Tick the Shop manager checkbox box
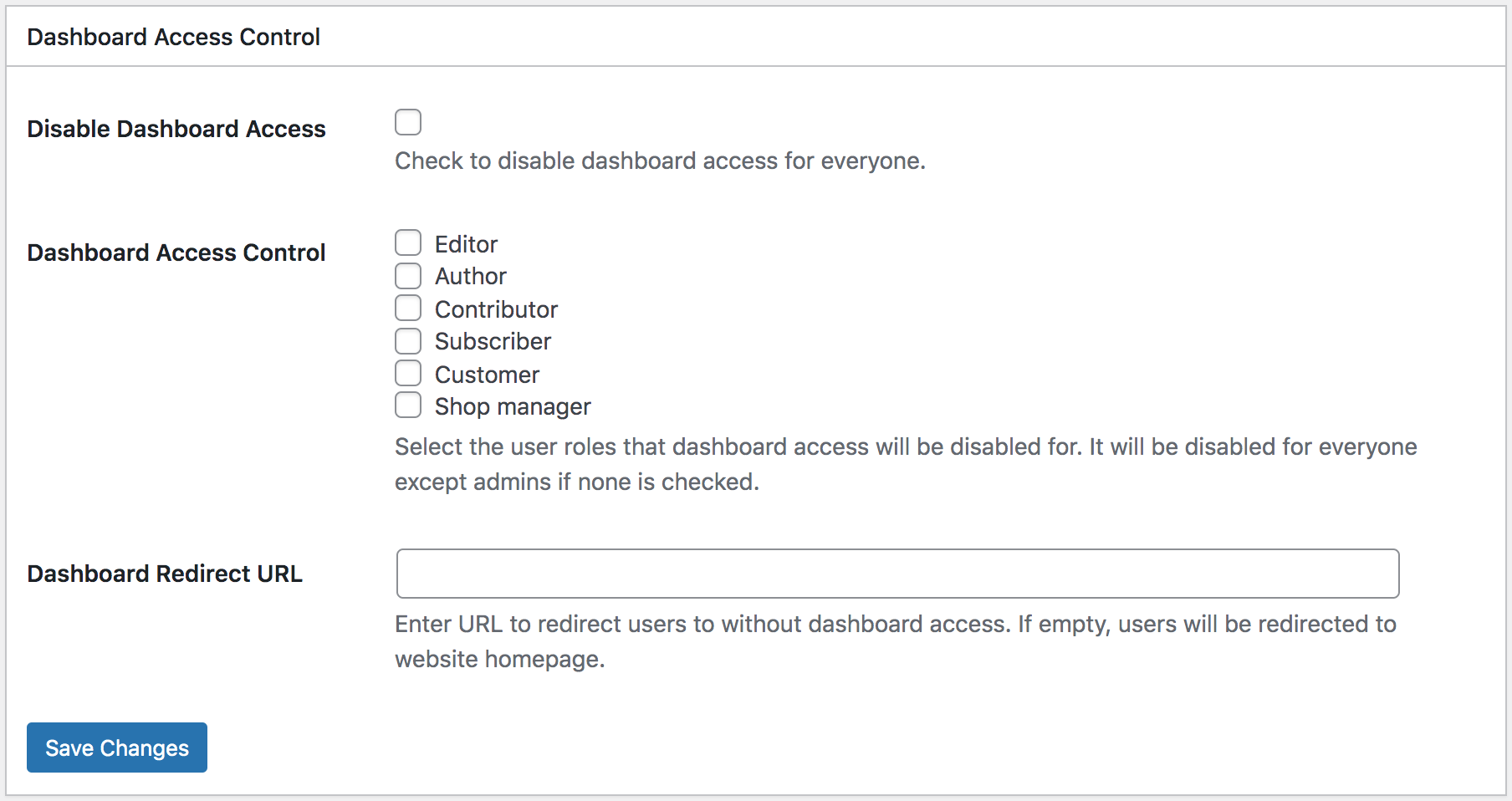1512x801 pixels. (408, 405)
